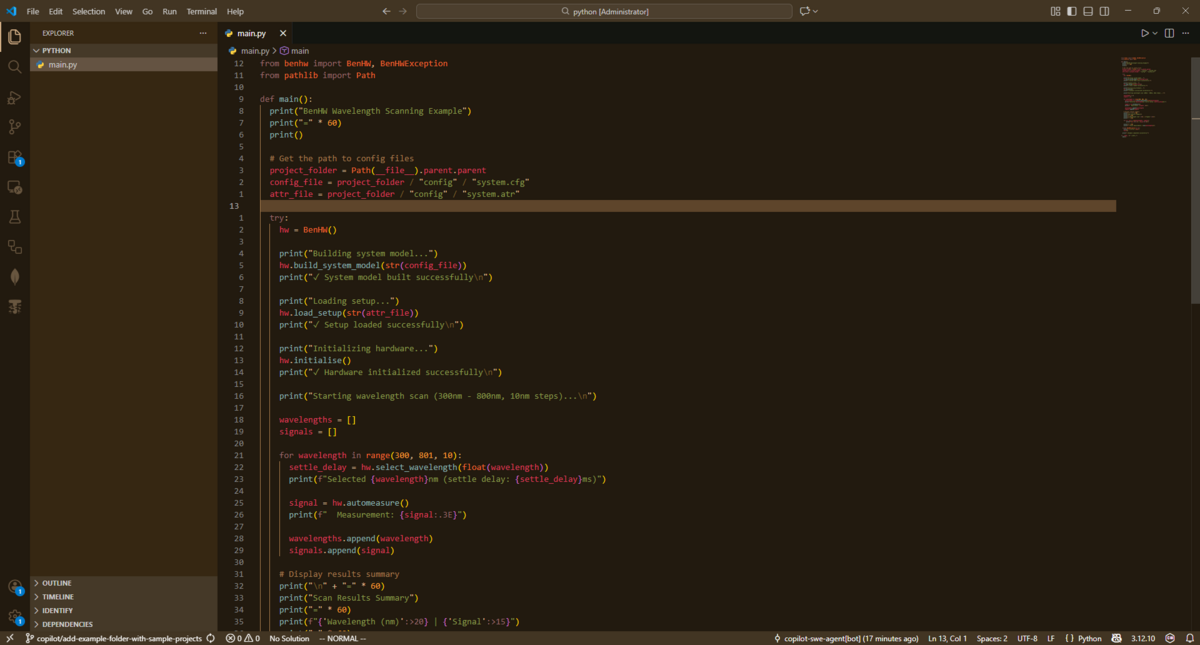Open the Search view in activity bar
Image resolution: width=1200 pixels, height=645 pixels.
(x=14, y=67)
